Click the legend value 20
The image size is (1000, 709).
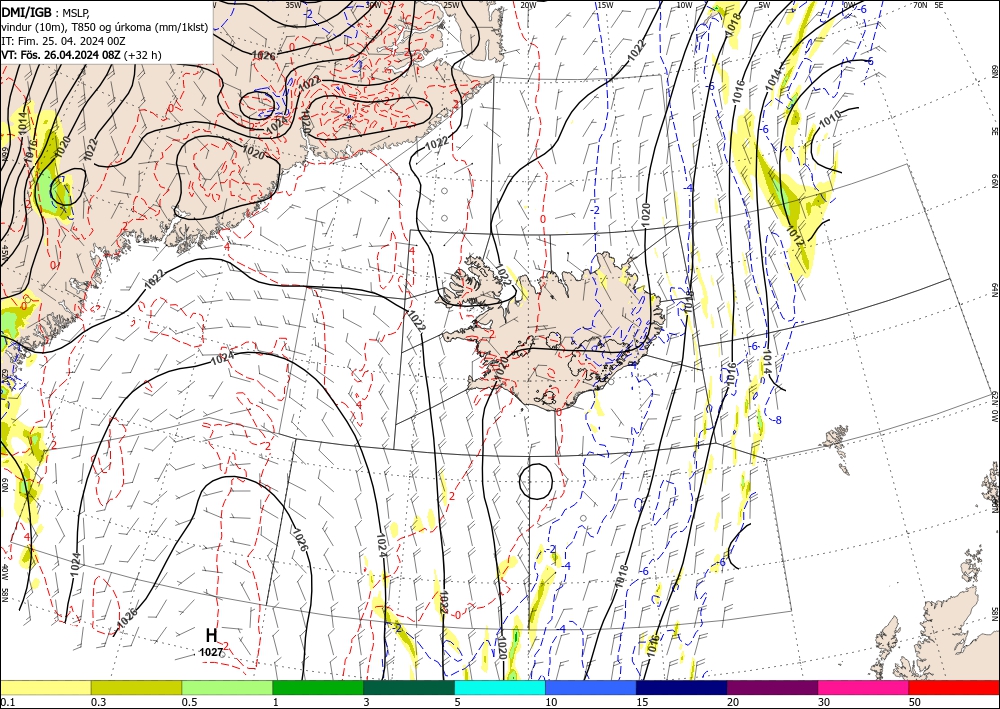pyautogui.click(x=733, y=702)
